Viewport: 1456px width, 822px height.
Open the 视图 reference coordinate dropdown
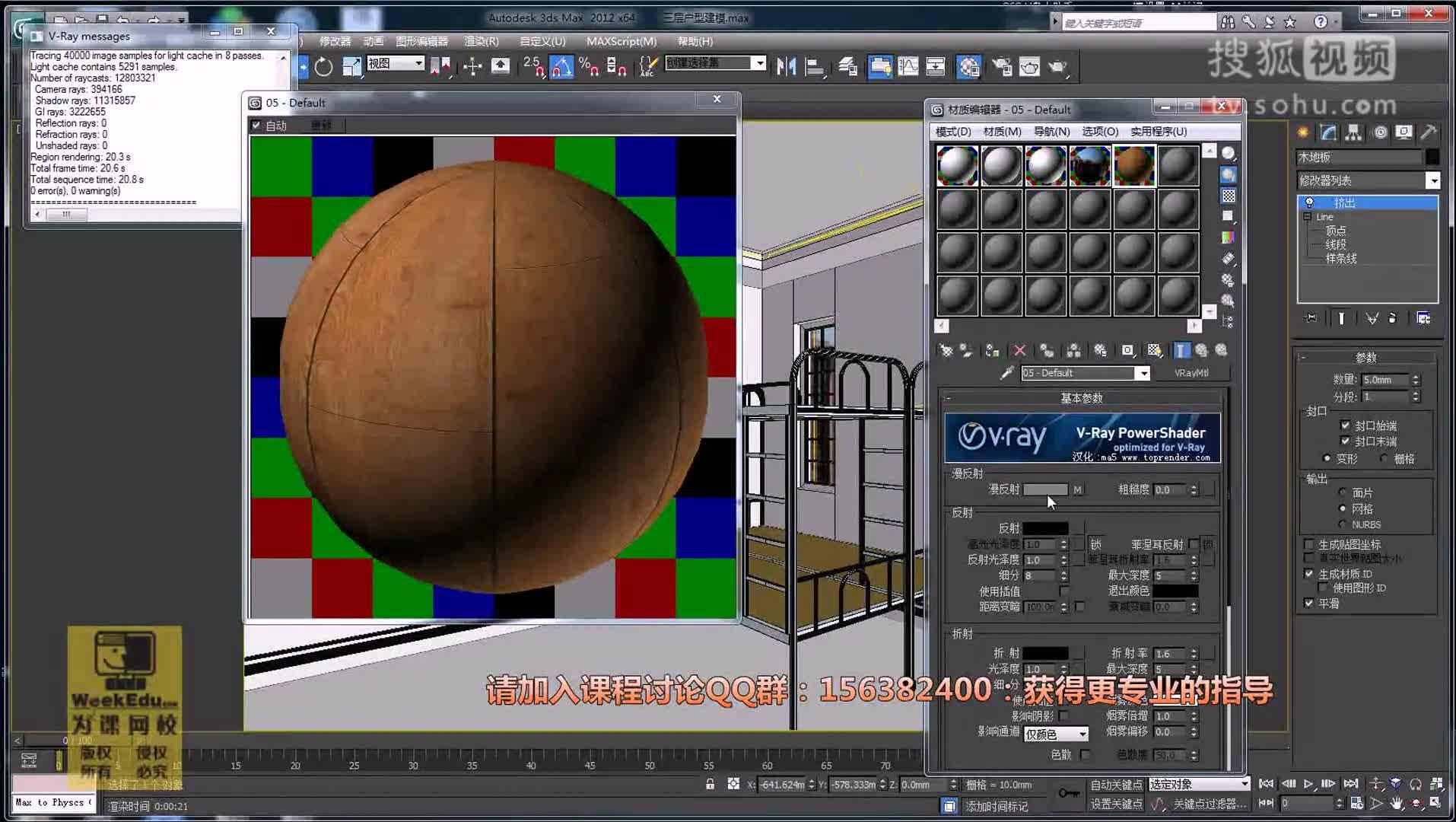tap(396, 63)
